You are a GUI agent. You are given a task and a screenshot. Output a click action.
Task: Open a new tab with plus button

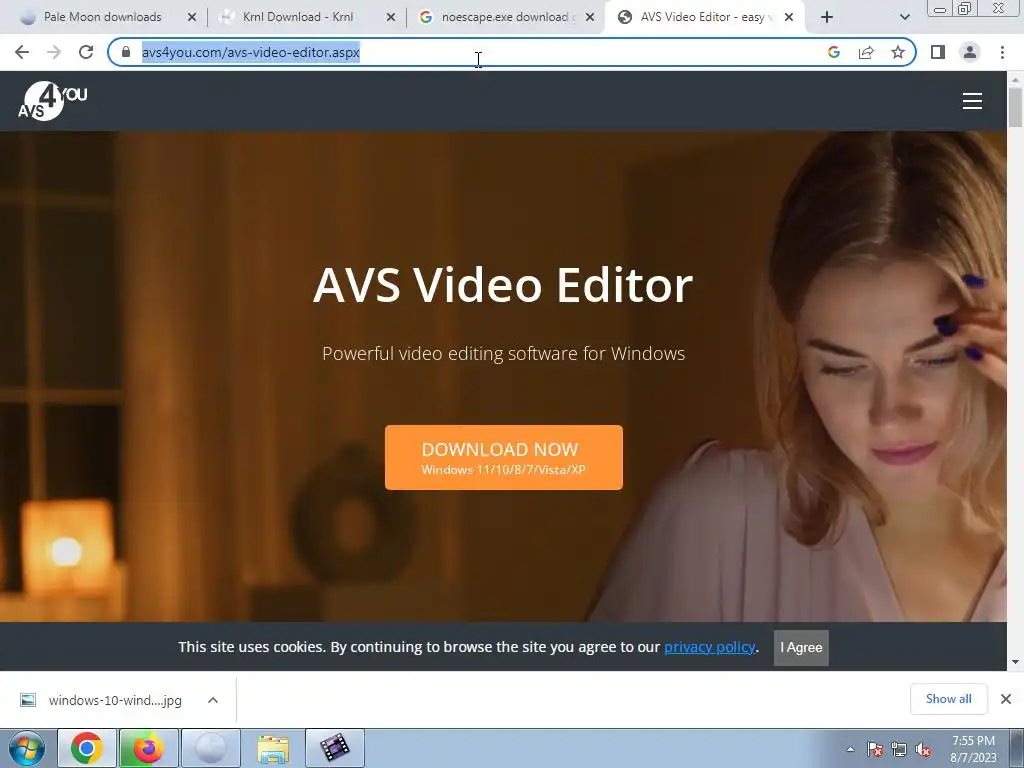click(827, 18)
